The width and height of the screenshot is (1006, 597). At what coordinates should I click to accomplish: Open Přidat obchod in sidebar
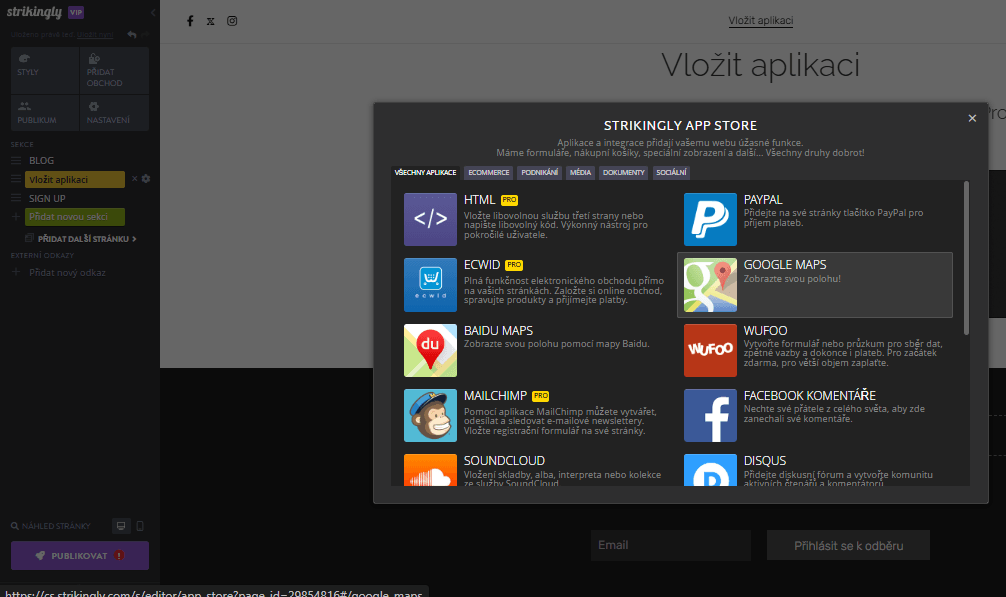114,70
